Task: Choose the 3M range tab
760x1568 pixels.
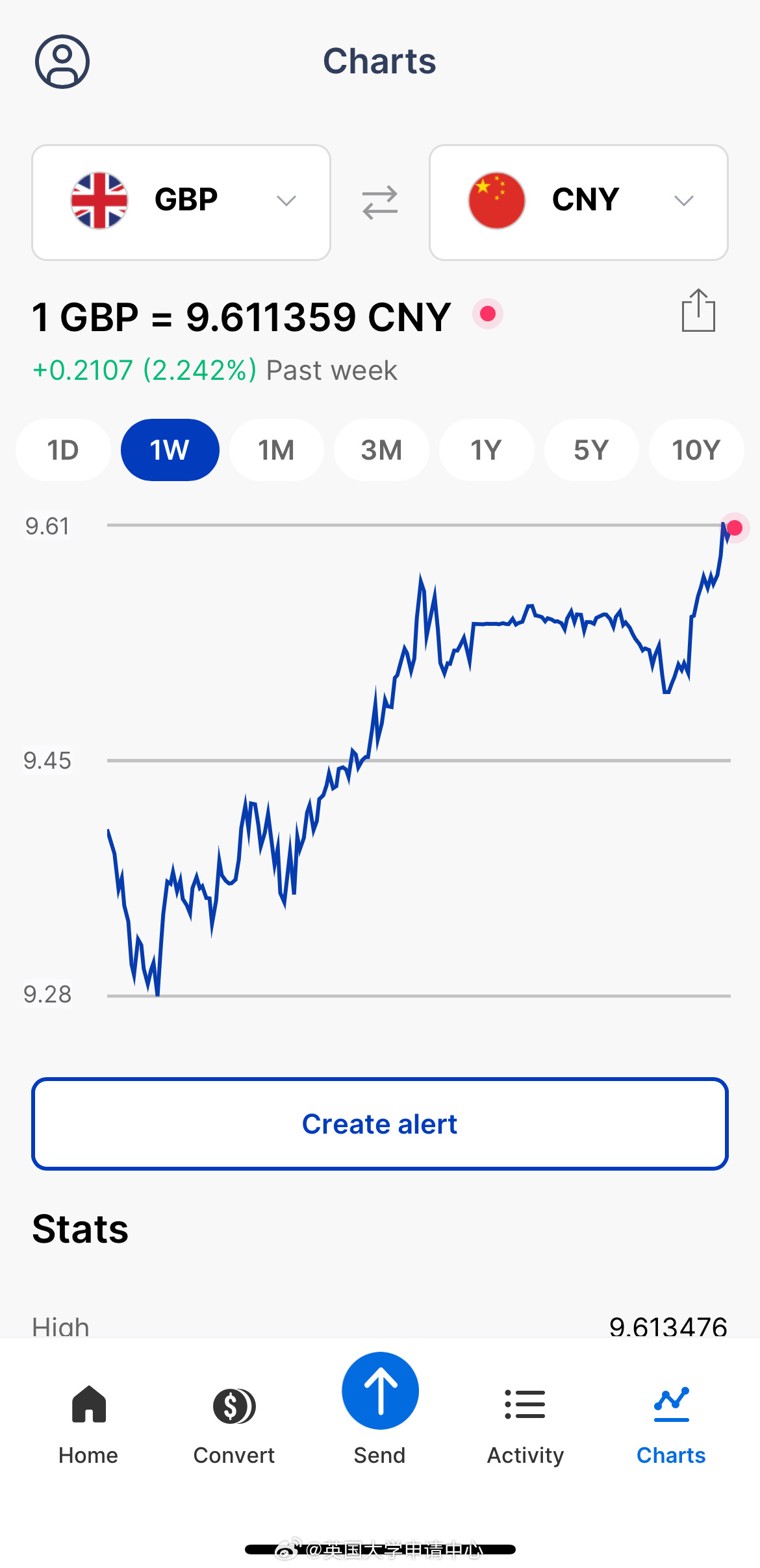Action: tap(381, 450)
